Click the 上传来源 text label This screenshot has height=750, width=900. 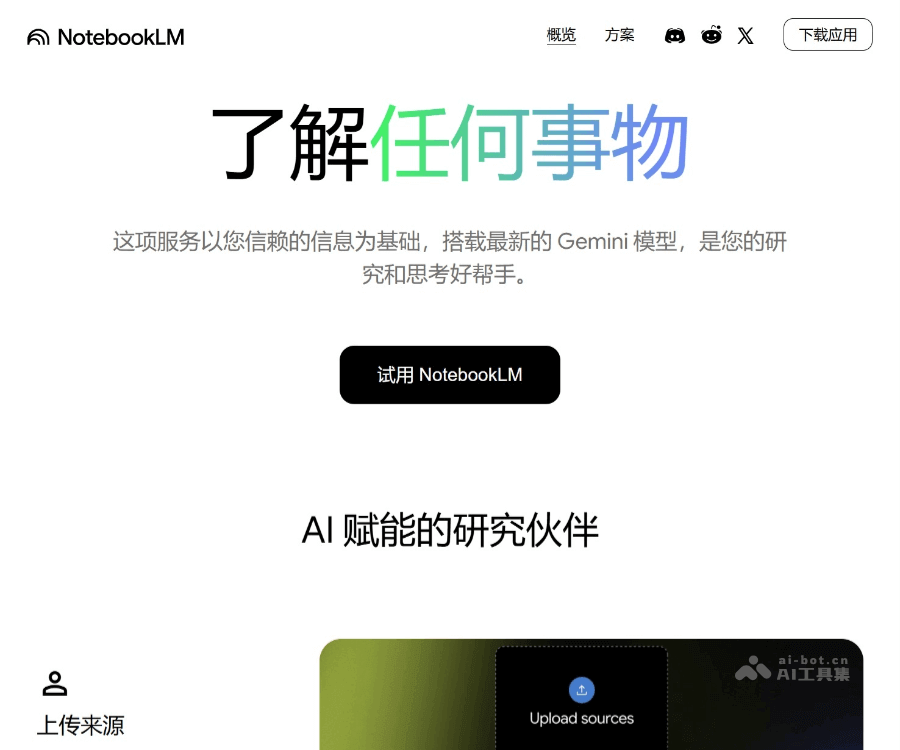click(x=79, y=725)
